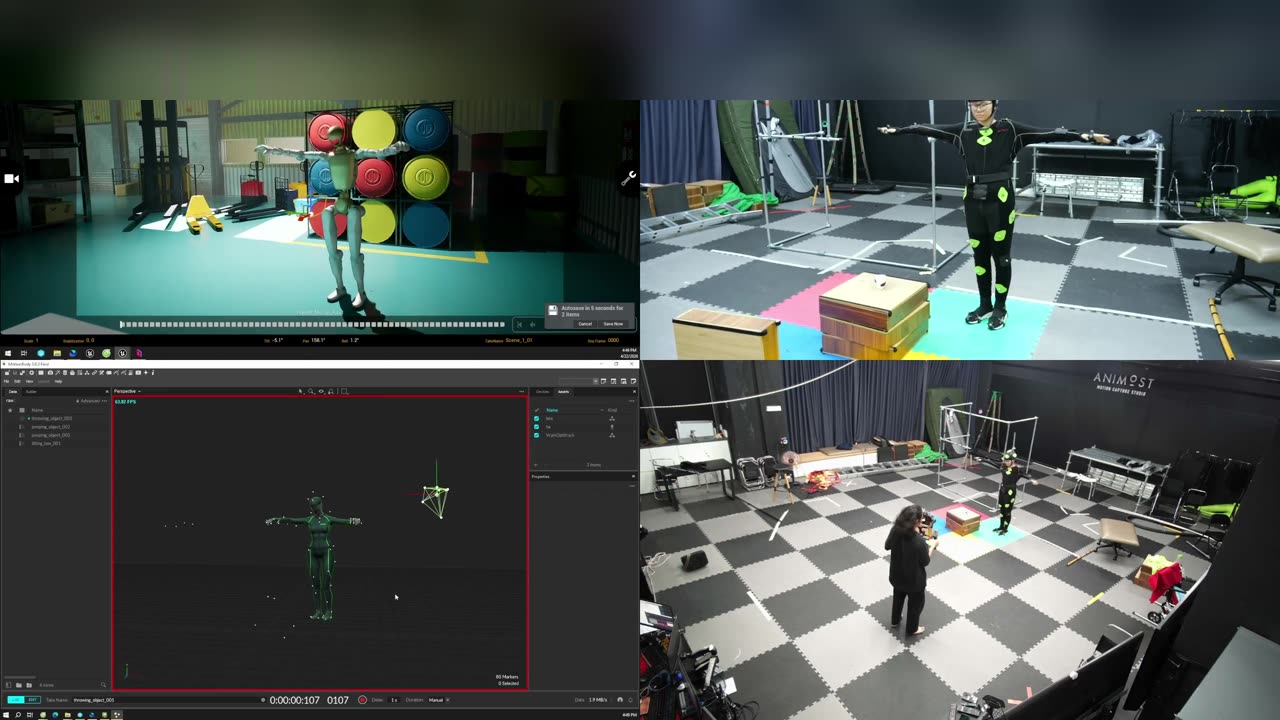Screen dimensions: 1280x720
Task: Toggle the VcamOptitrack asset checkbox
Action: point(537,435)
